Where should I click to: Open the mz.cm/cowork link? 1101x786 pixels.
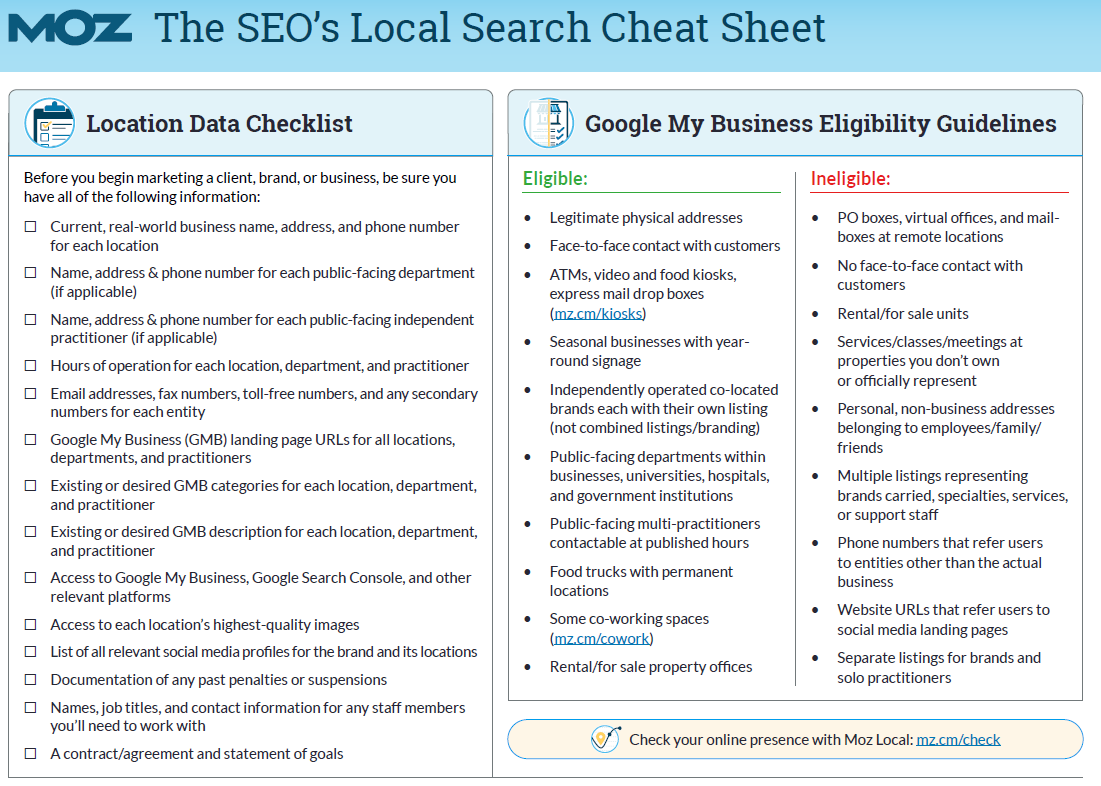(602, 638)
